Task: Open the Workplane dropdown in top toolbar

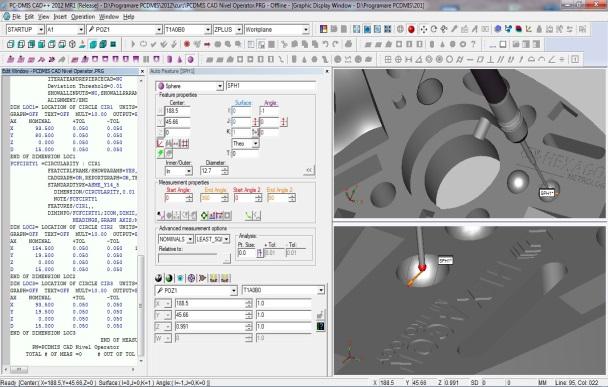Action: coord(276,29)
